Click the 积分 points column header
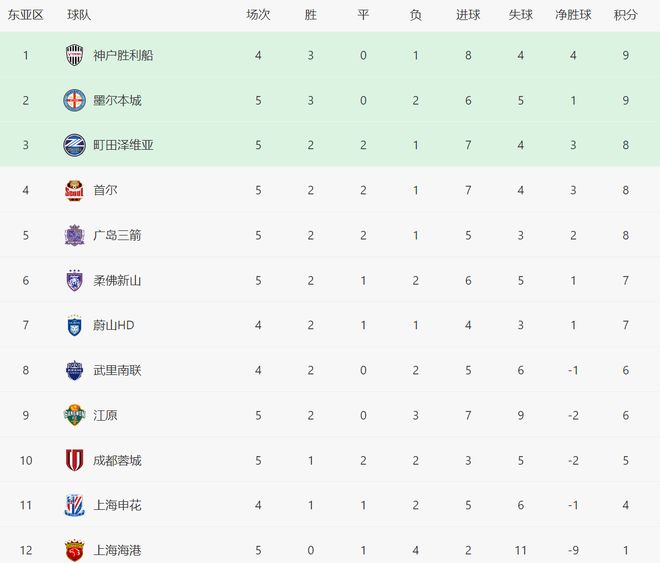 coord(626,15)
